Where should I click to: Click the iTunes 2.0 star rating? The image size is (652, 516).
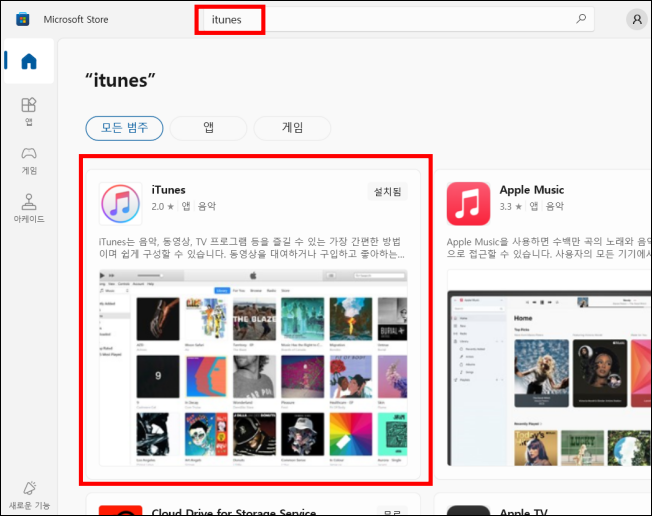tap(163, 206)
